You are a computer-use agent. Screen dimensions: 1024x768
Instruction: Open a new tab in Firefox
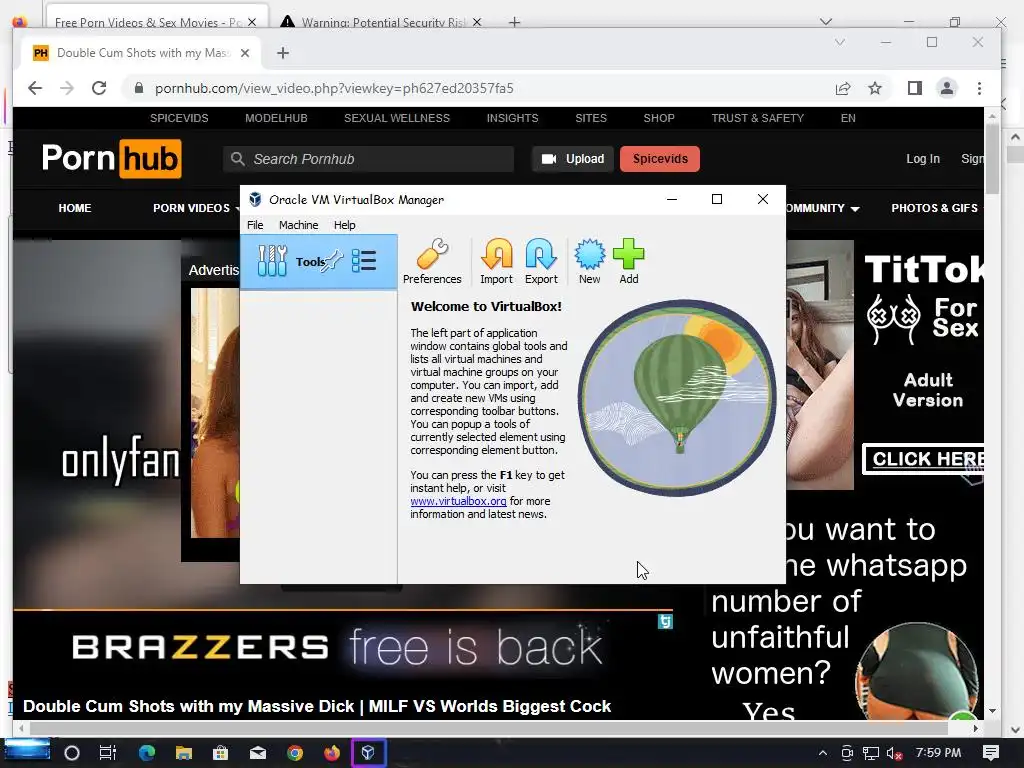[x=515, y=22]
